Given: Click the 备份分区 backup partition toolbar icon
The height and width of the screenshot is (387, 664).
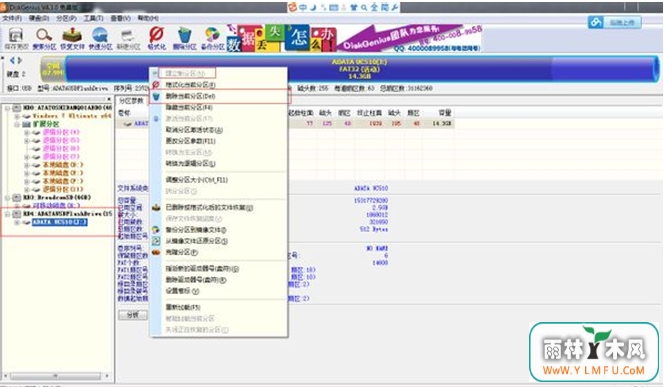Looking at the screenshot, I should point(213,38).
